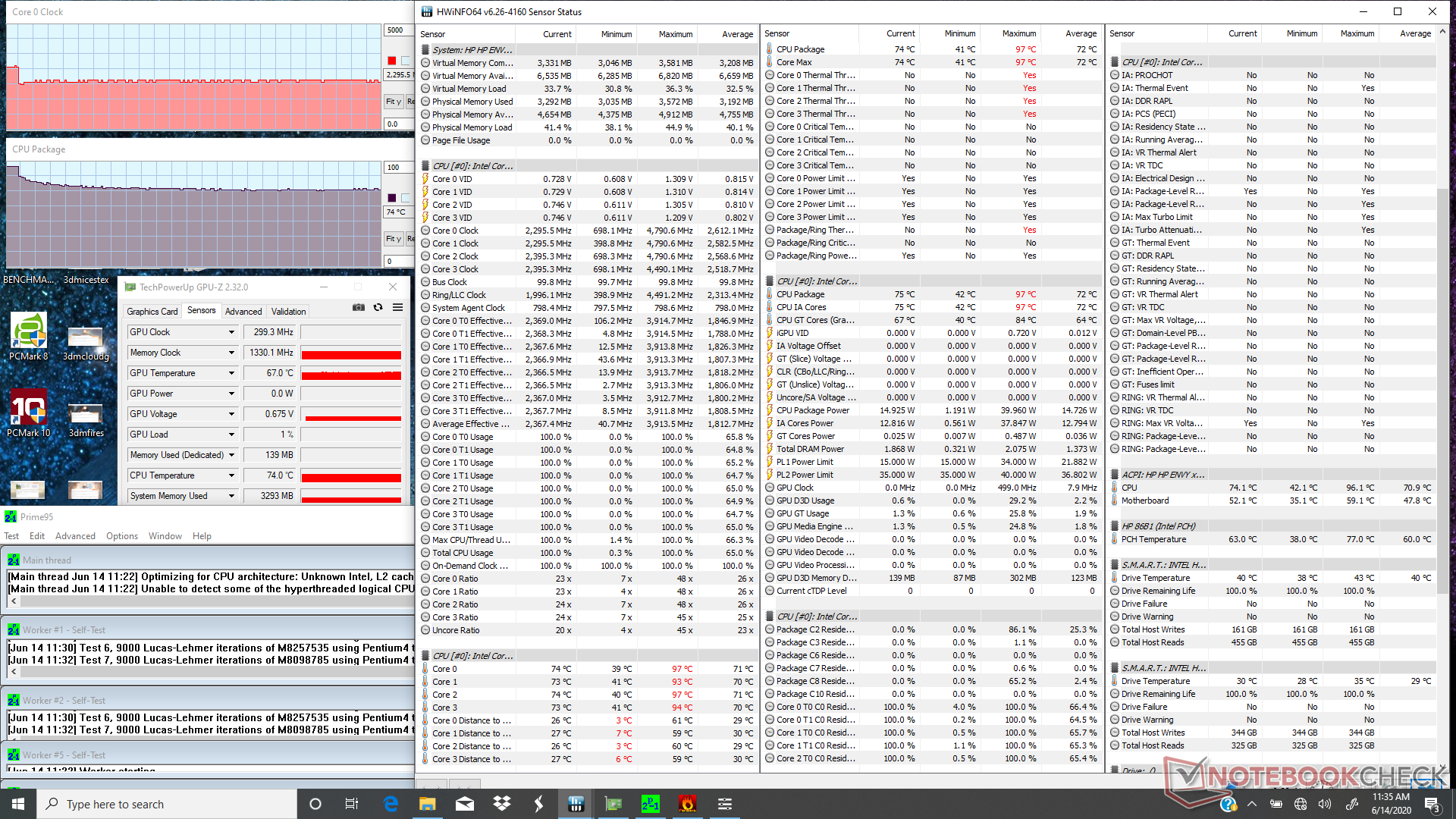Open Dropbox from the taskbar

pyautogui.click(x=501, y=804)
